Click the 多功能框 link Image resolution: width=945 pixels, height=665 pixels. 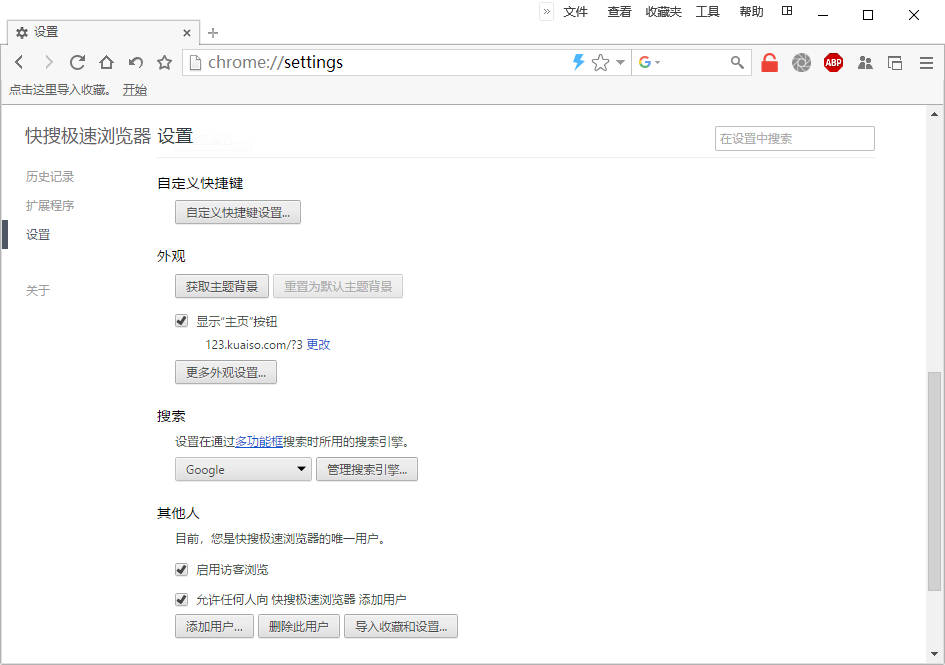coord(259,441)
